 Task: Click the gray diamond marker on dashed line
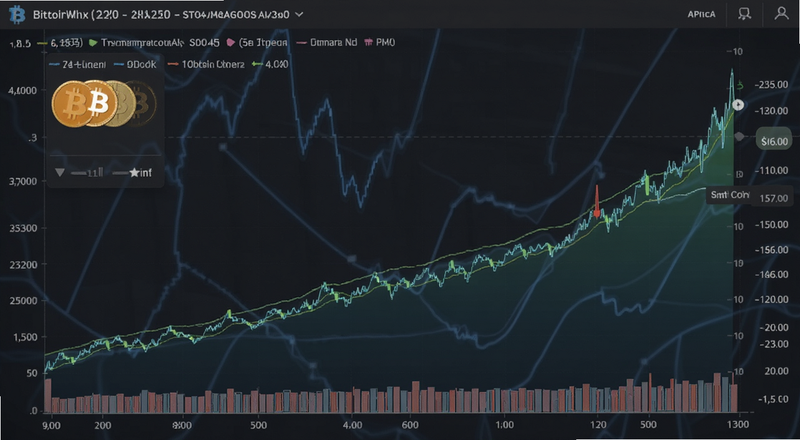coord(738,136)
